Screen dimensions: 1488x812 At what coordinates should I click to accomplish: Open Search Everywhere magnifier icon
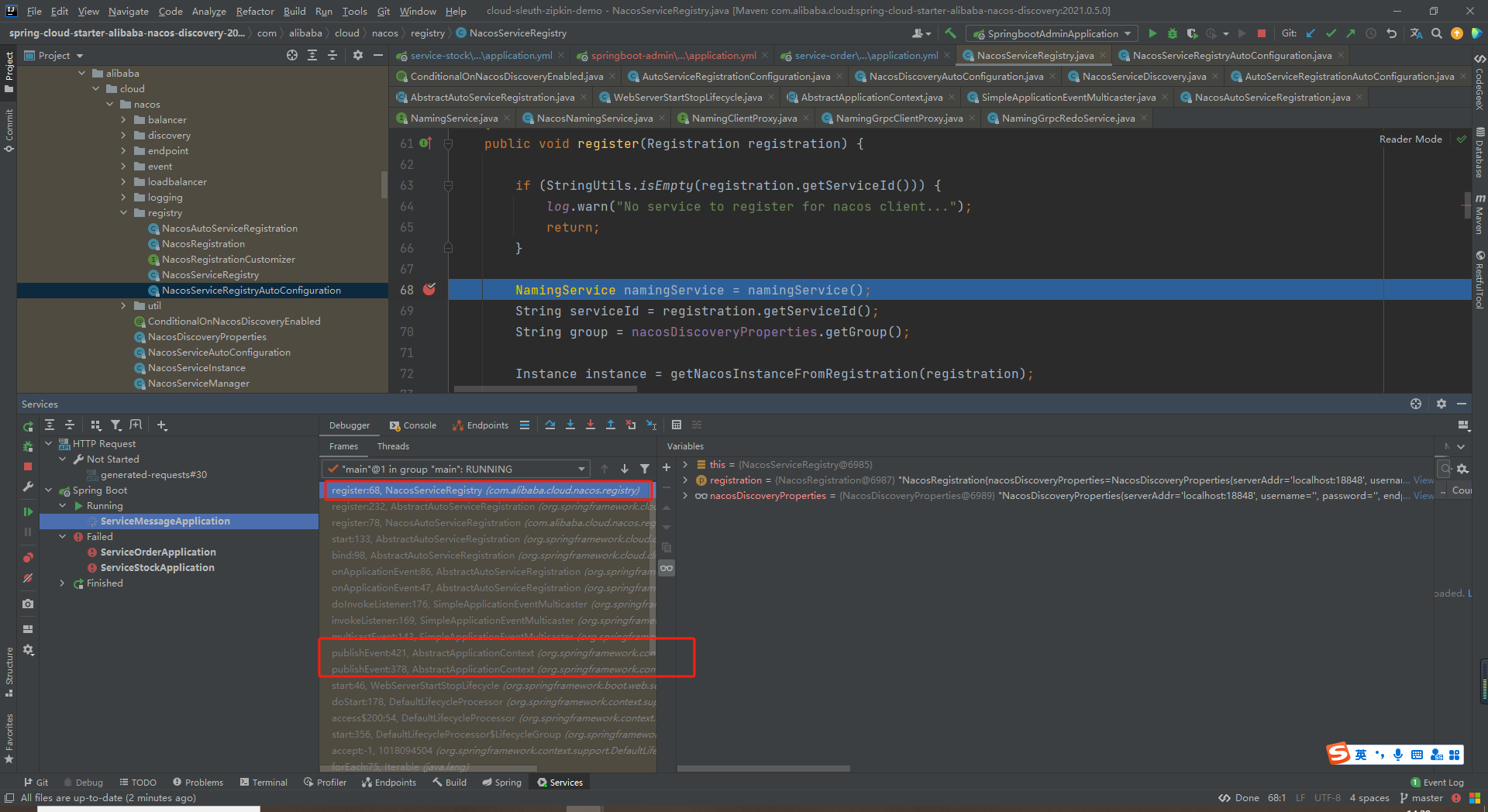coord(1437,33)
